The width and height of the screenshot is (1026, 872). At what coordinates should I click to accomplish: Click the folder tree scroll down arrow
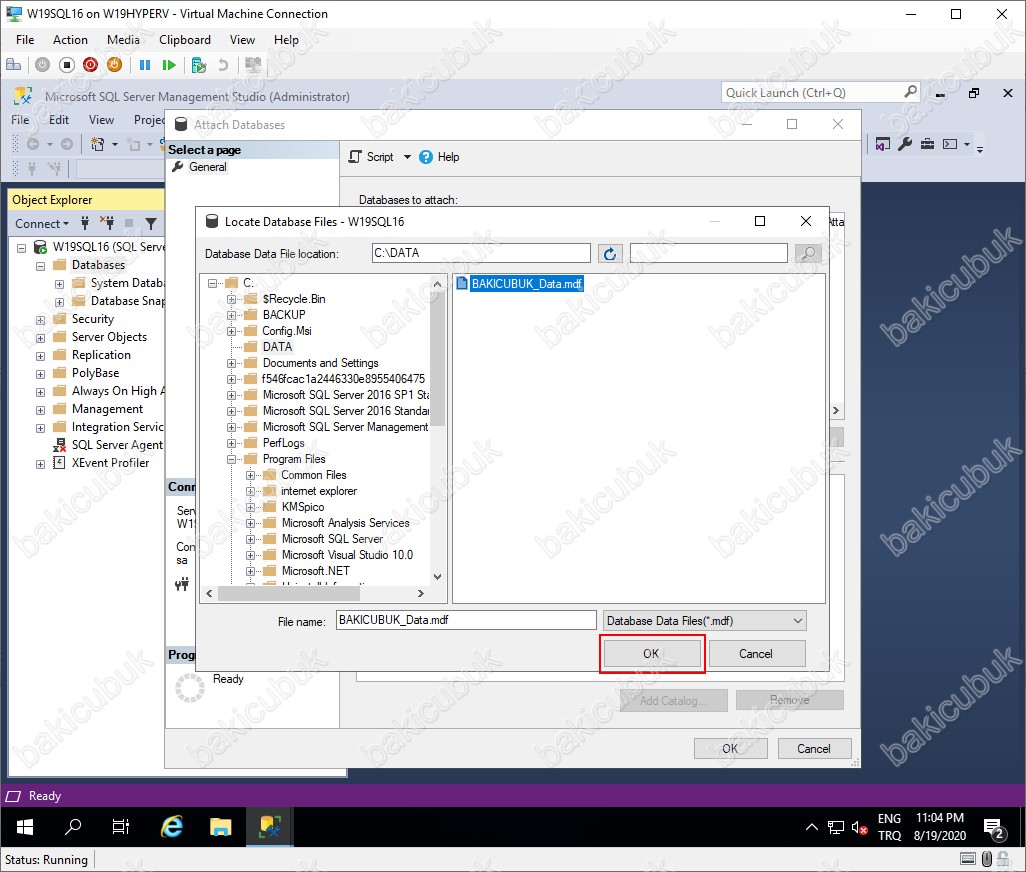437,576
